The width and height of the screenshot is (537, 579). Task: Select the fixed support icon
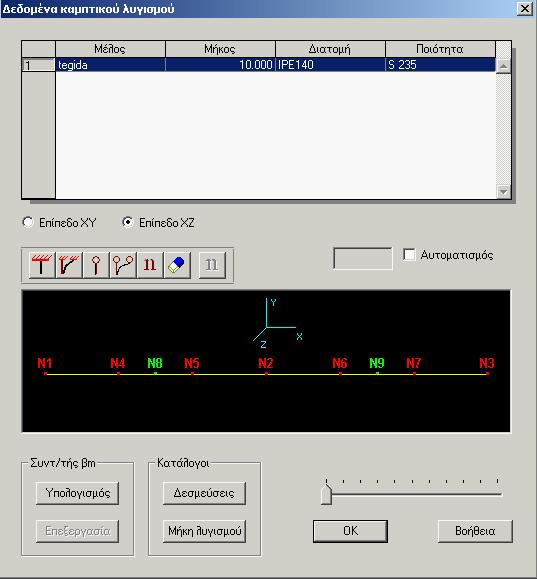(42, 265)
